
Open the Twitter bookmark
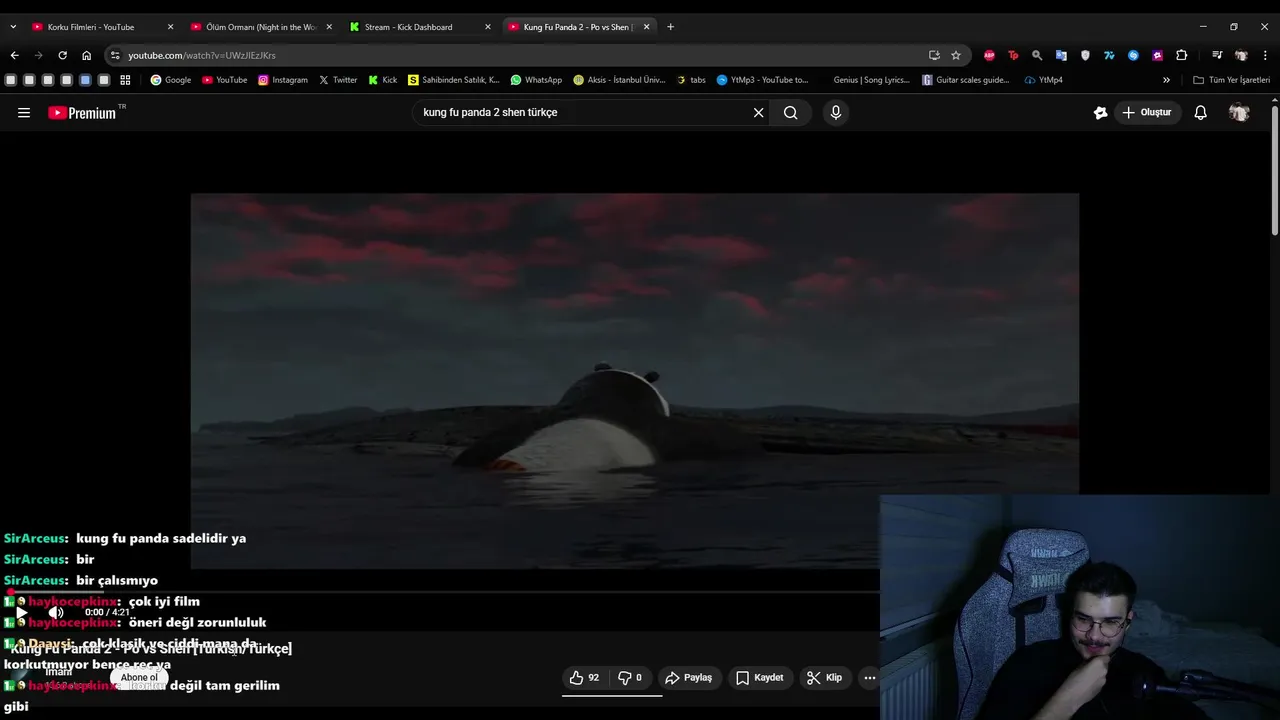coord(338,80)
